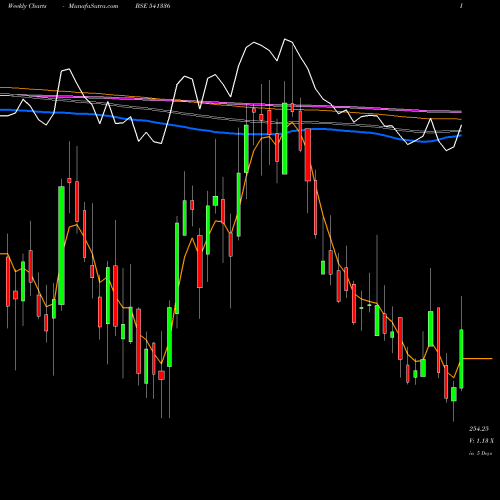The width and height of the screenshot is (500, 500).
Task: Click the tallest green candle near the chart peak
Action: point(285,139)
